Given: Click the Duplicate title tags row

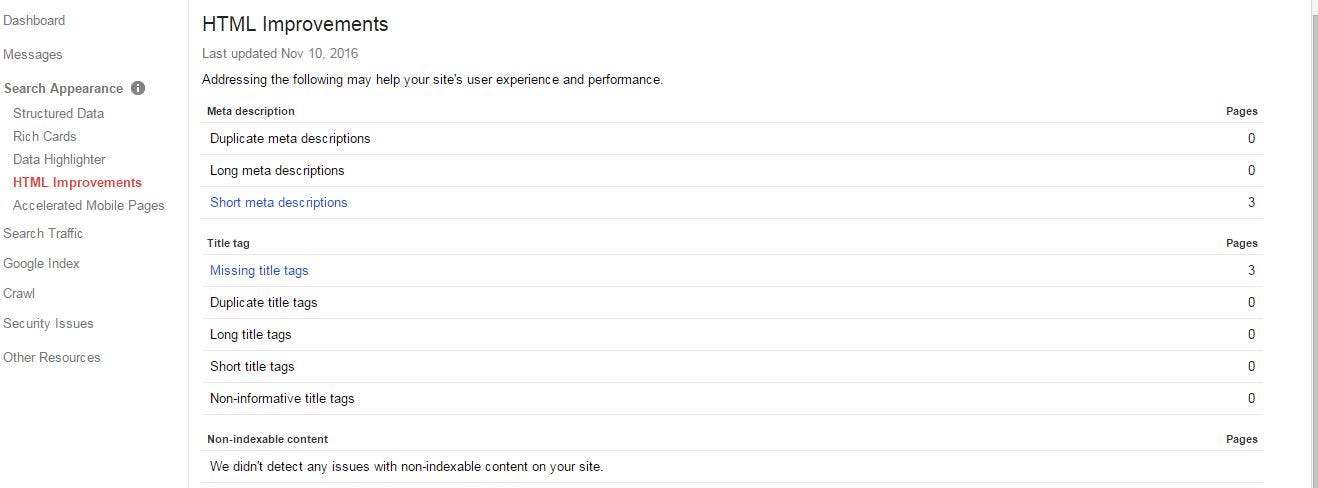Looking at the screenshot, I should tap(732, 302).
